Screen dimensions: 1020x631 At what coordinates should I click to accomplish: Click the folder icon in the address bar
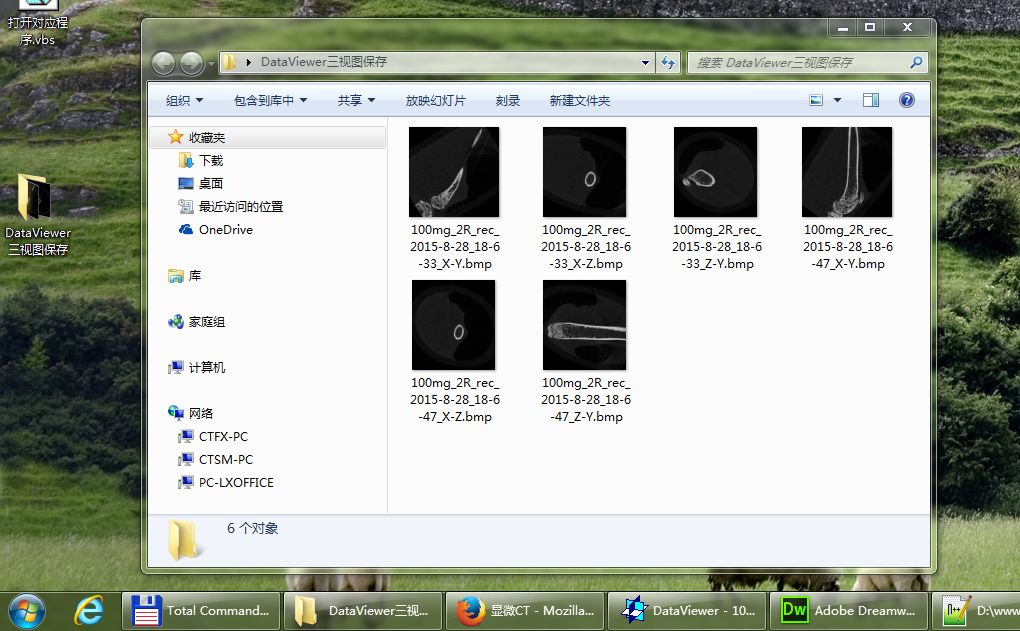(229, 62)
